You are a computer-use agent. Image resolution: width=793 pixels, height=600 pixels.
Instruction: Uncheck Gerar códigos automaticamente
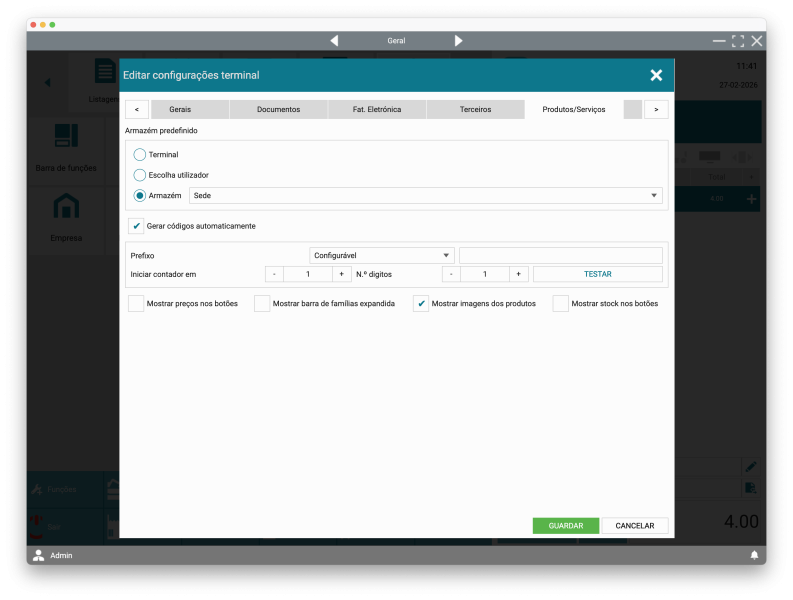pos(137,226)
